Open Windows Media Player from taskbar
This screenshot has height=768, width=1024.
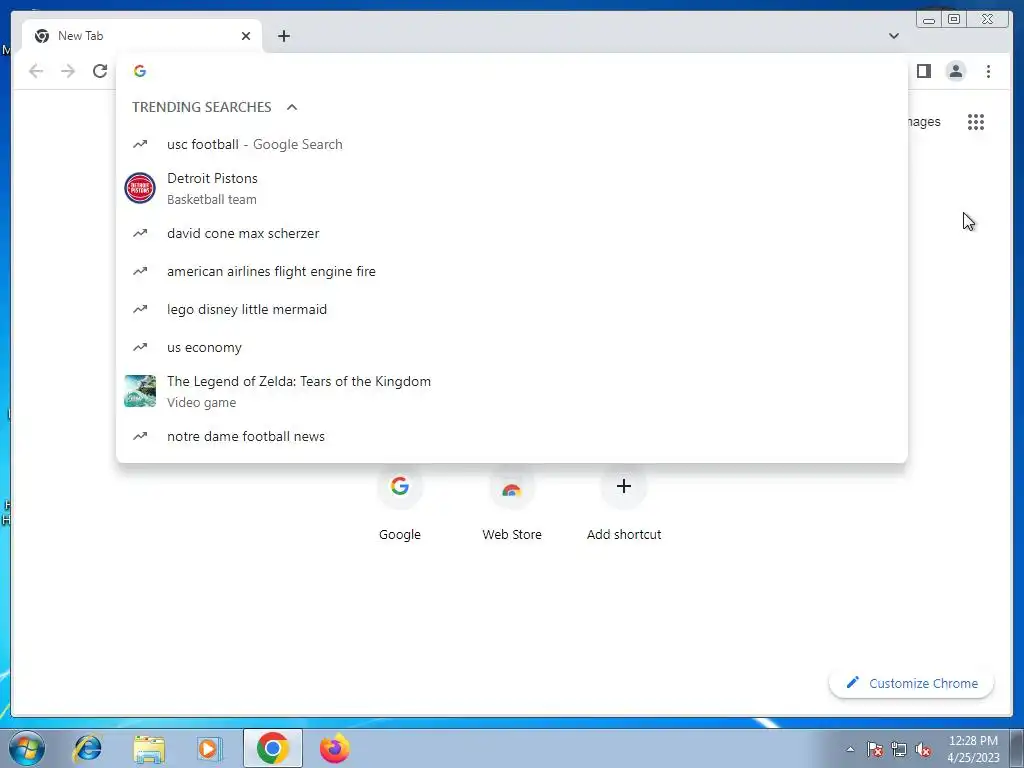209,748
